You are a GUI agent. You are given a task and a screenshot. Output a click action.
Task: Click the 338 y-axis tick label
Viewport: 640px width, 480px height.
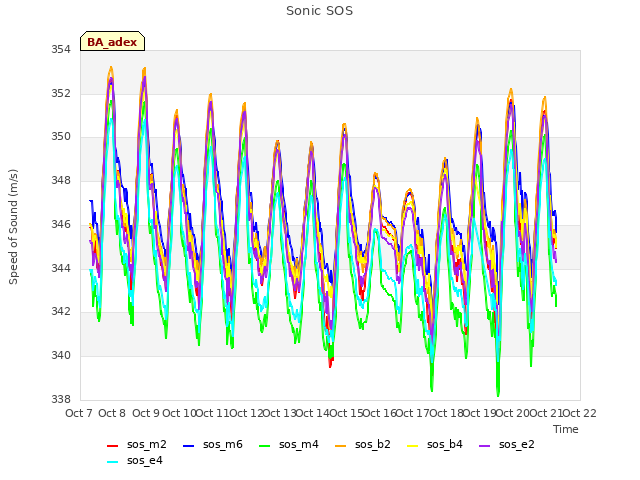click(x=60, y=399)
